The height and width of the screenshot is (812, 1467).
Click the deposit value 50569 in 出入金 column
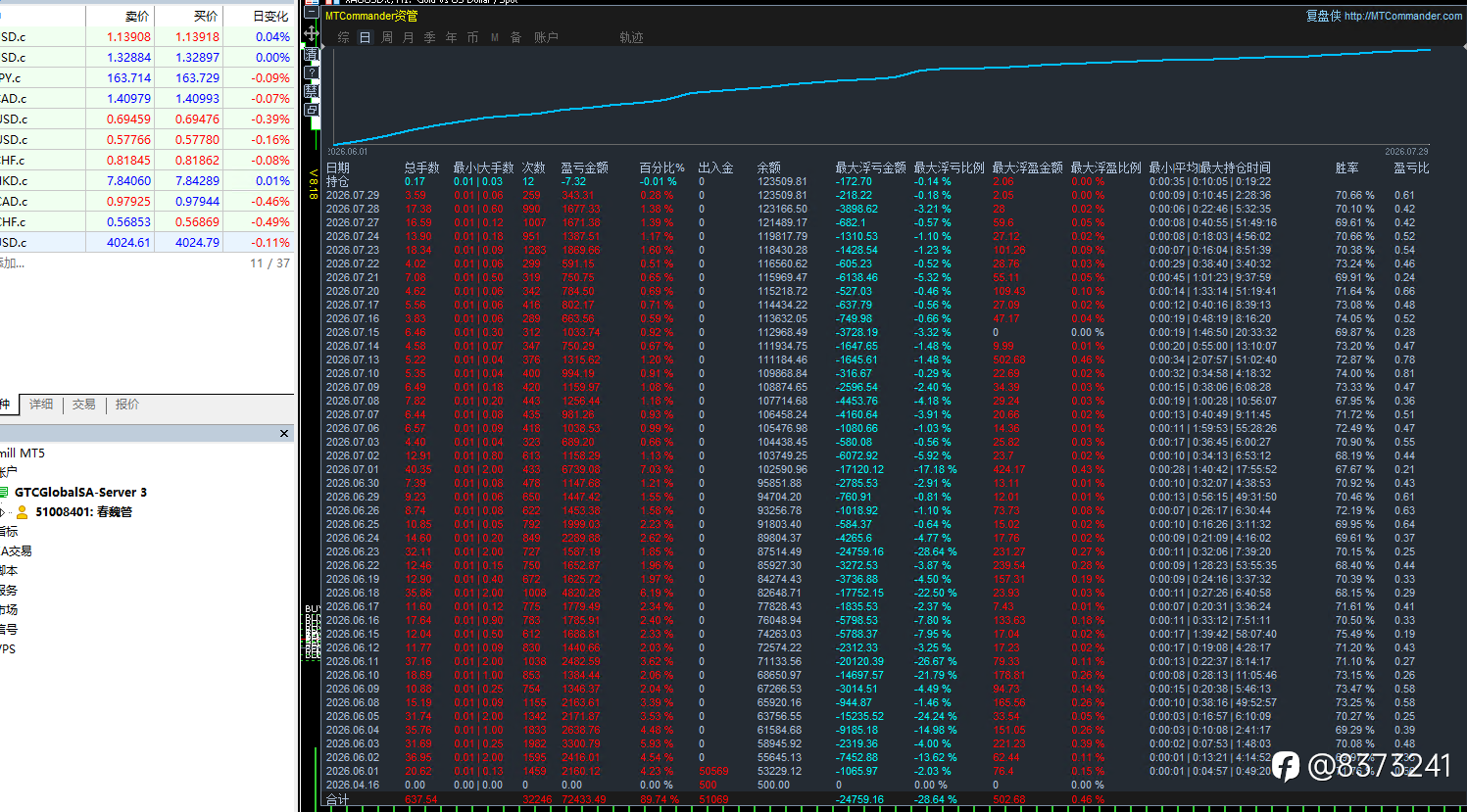[x=713, y=771]
